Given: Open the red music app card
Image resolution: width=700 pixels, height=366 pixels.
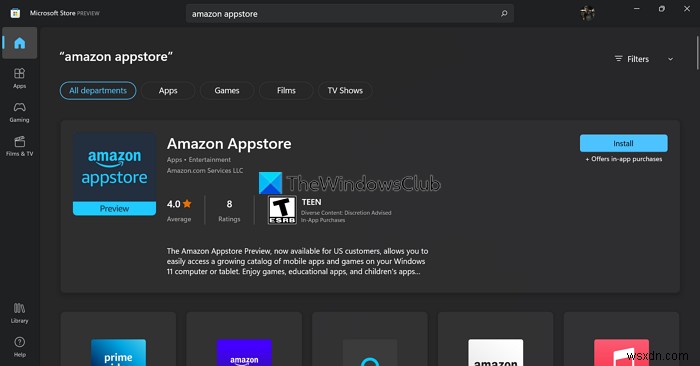Looking at the screenshot, I should (x=621, y=339).
